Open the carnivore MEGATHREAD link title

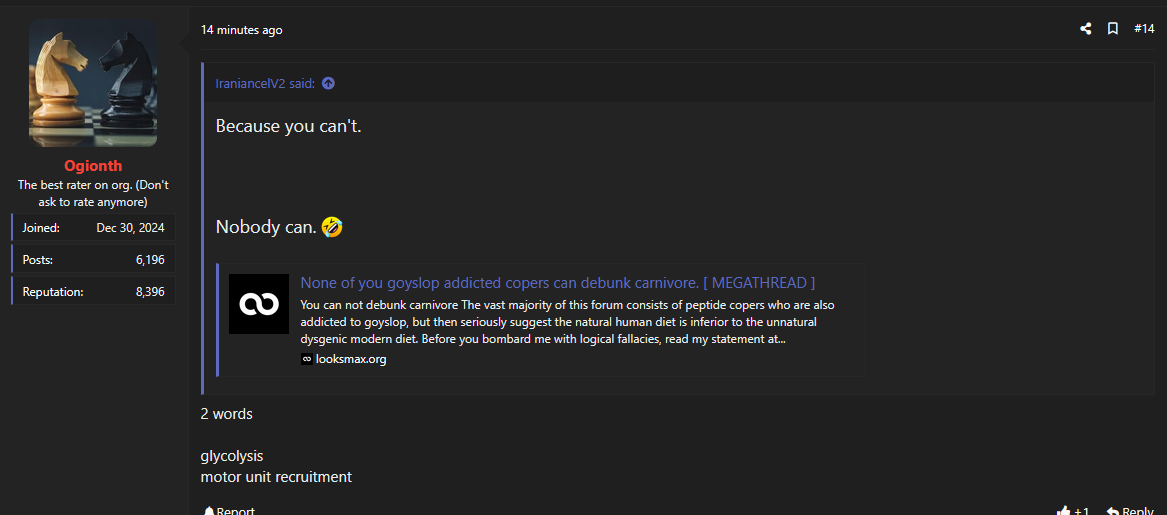tap(557, 283)
